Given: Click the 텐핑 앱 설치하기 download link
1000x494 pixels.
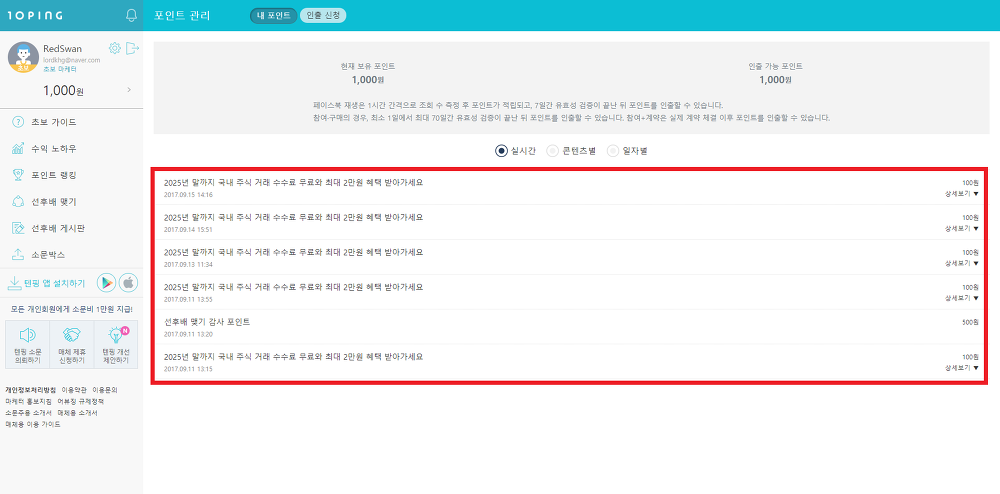Looking at the screenshot, I should 46,283.
